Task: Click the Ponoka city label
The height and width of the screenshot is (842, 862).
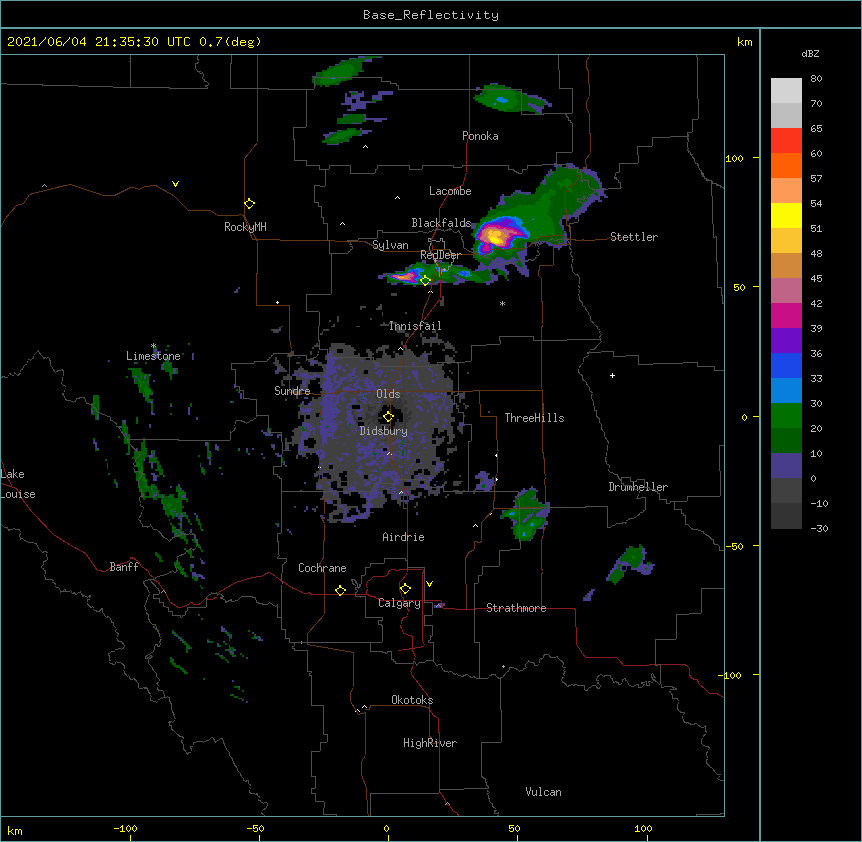Action: (480, 136)
